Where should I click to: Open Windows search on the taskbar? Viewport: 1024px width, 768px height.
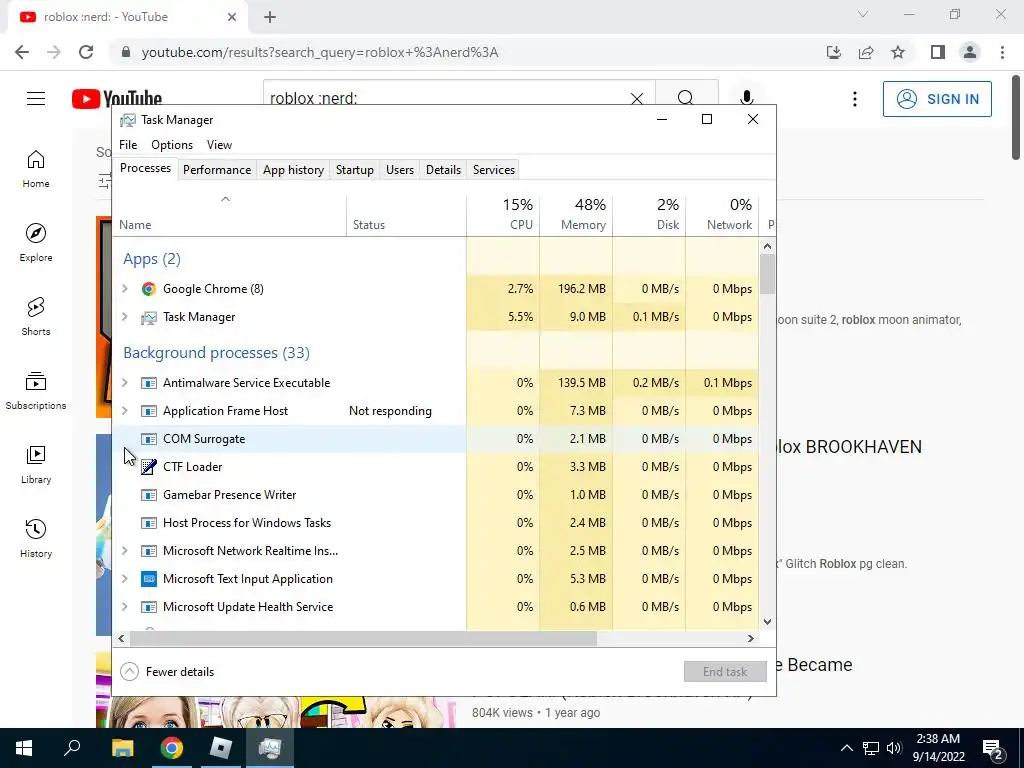[72, 748]
